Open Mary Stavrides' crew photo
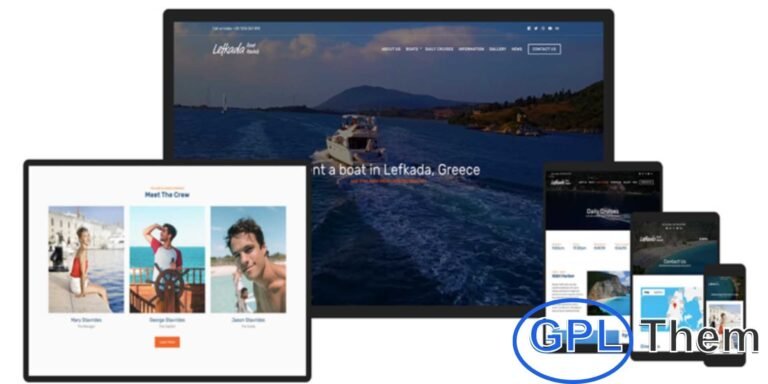Viewport: 768px width, 384px height. pyautogui.click(x=86, y=260)
